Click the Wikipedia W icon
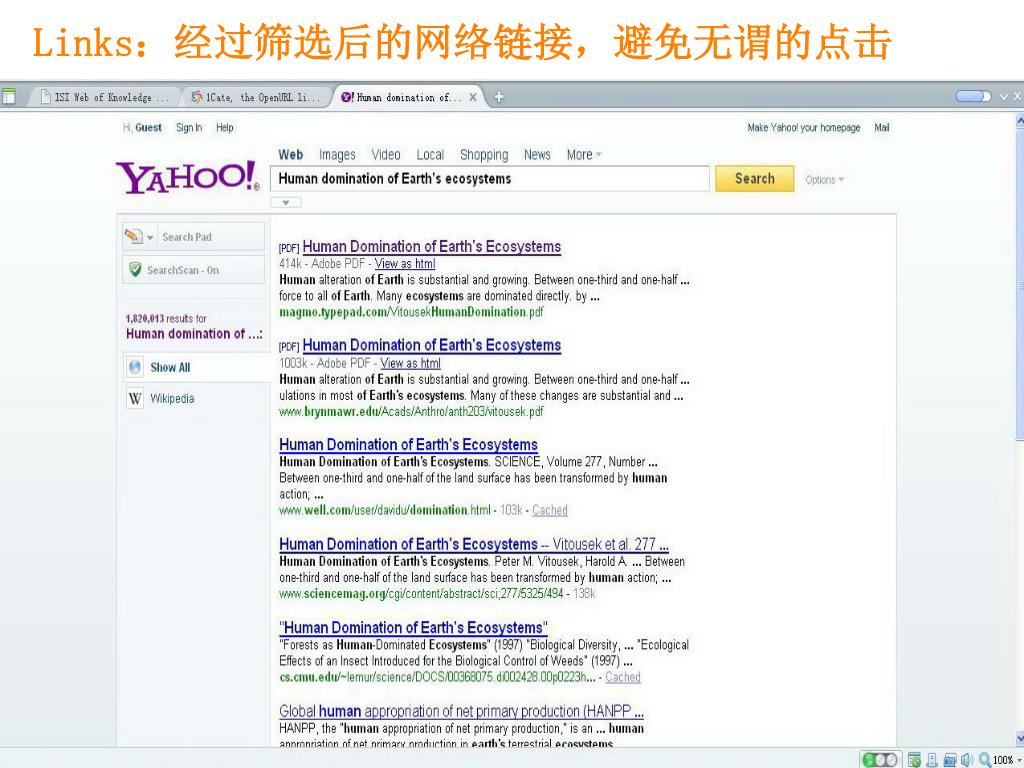Screen dimensions: 1024x768 (x=135, y=398)
